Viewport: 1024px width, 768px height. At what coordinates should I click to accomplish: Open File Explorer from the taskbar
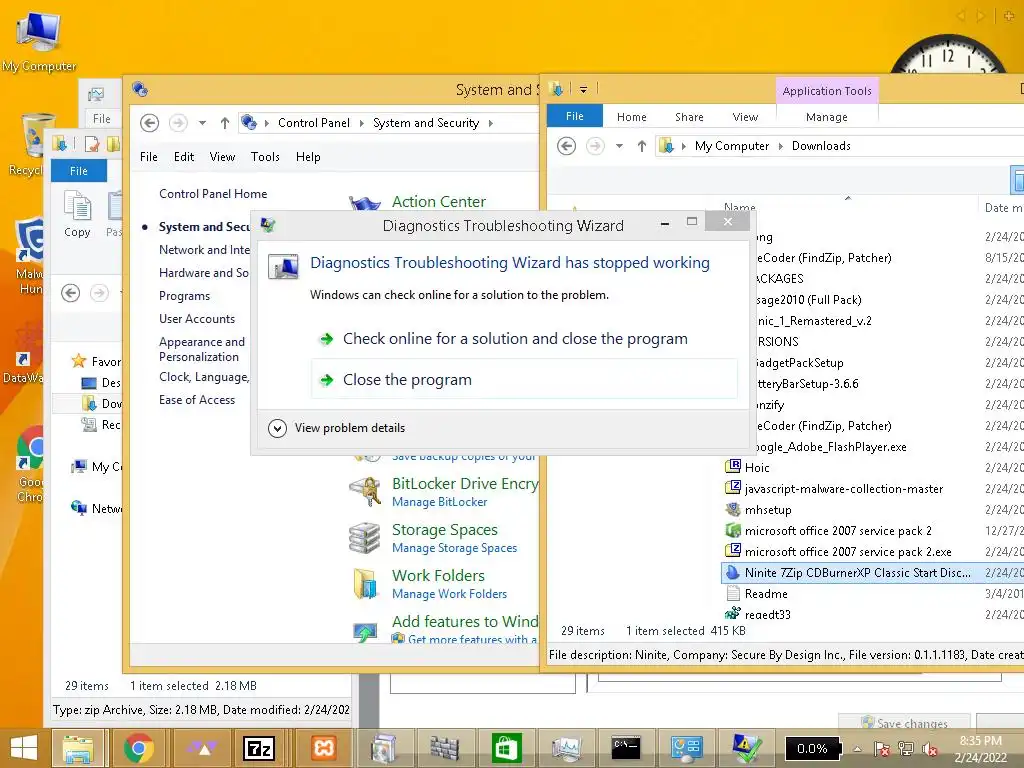(78, 748)
